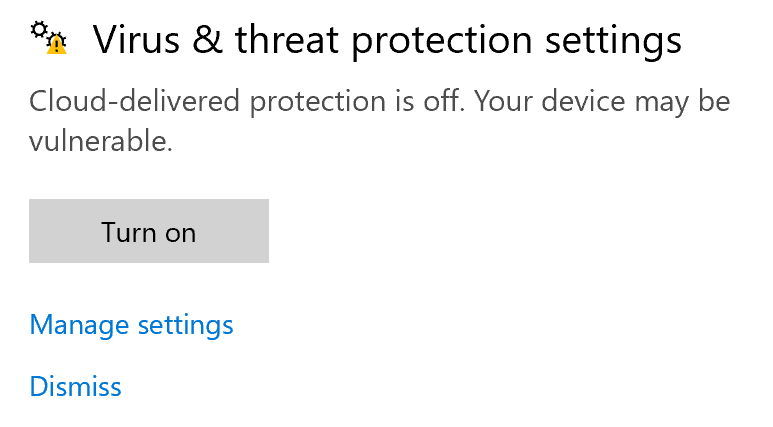Viewport: 773px width, 427px height.
Task: Click the blue Dismiss link
Action: click(76, 387)
